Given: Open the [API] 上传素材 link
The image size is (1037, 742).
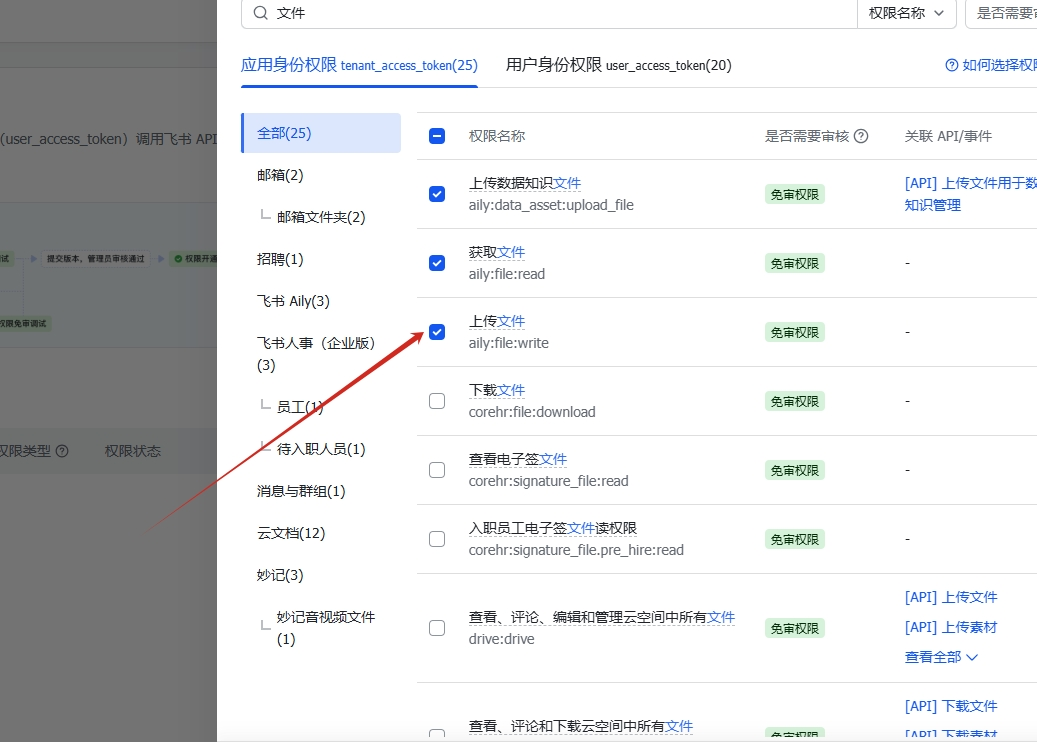Looking at the screenshot, I should point(951,627).
